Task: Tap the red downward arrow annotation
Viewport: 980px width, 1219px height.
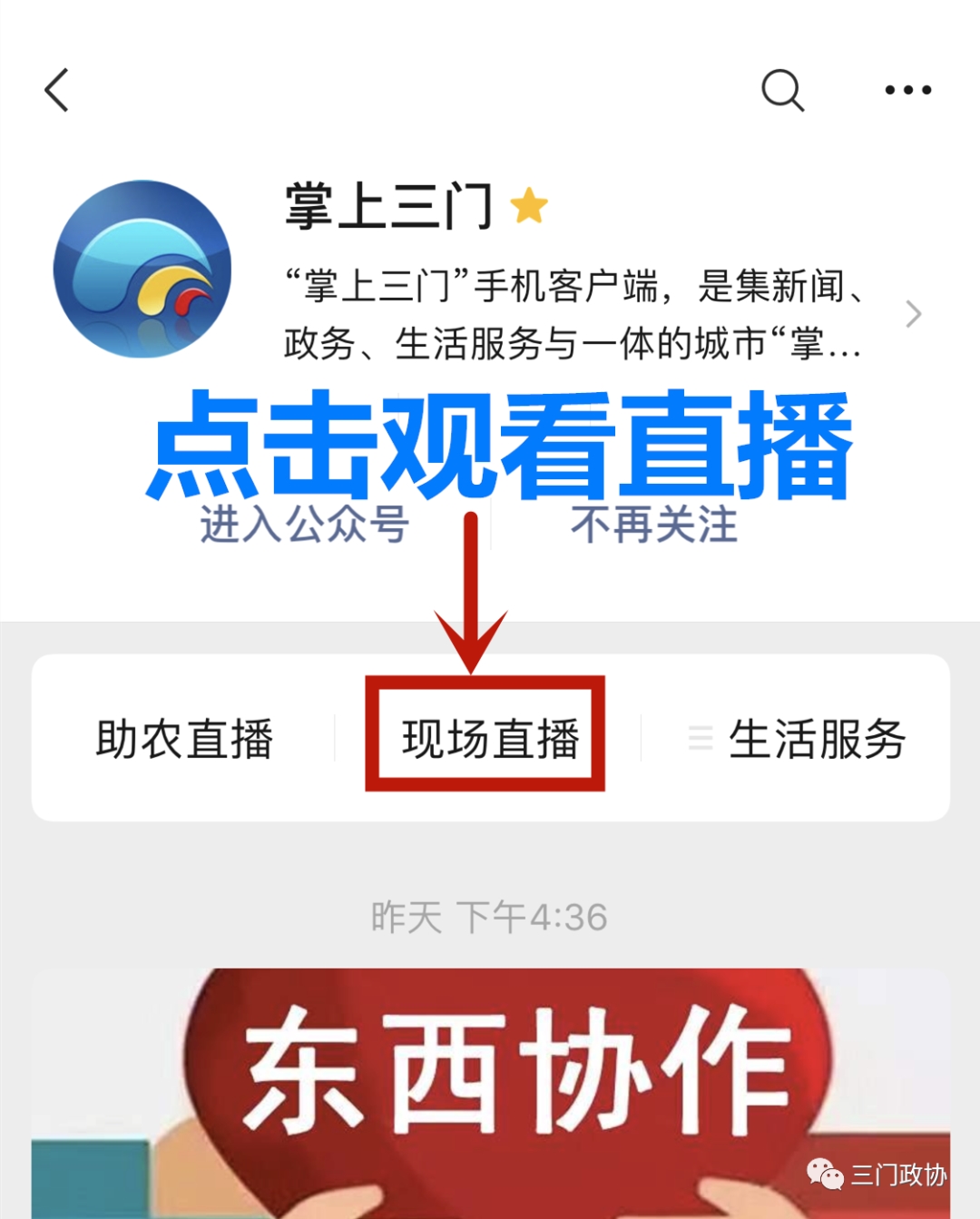Action: [471, 592]
